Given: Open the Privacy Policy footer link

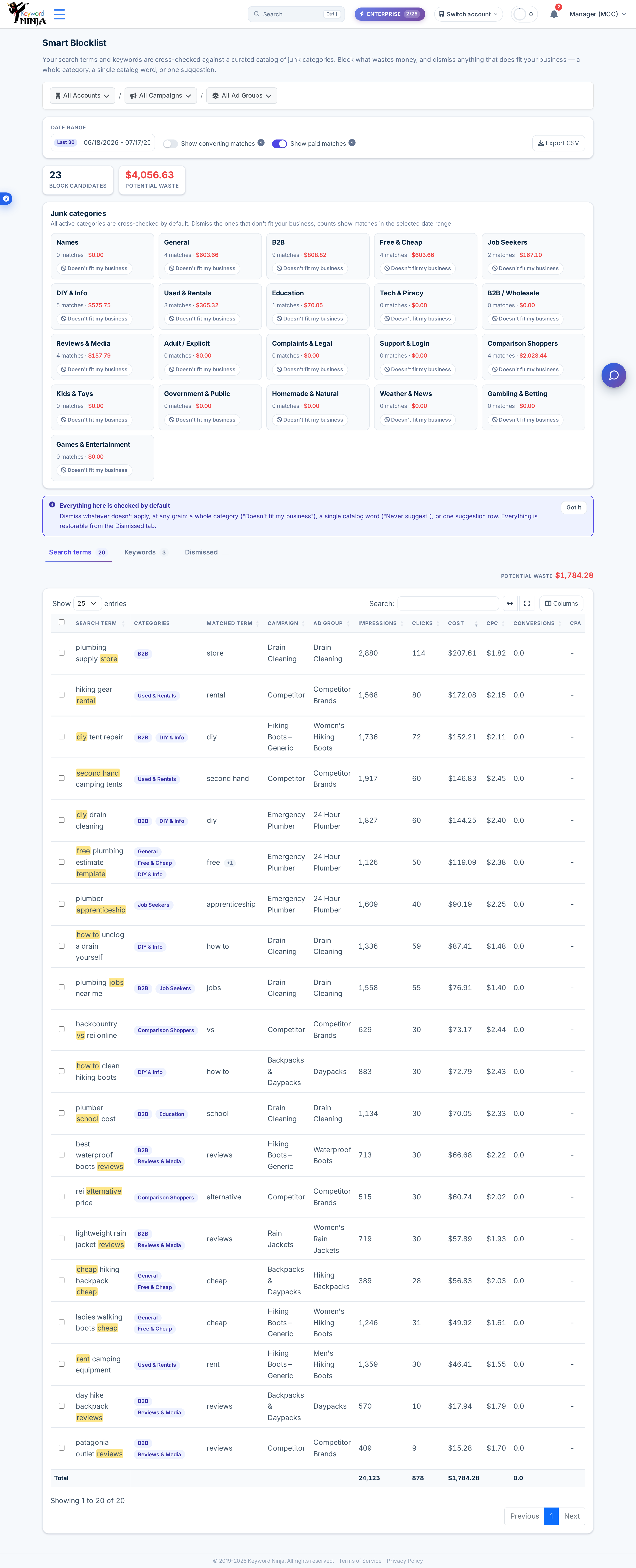Looking at the screenshot, I should pyautogui.click(x=405, y=1561).
